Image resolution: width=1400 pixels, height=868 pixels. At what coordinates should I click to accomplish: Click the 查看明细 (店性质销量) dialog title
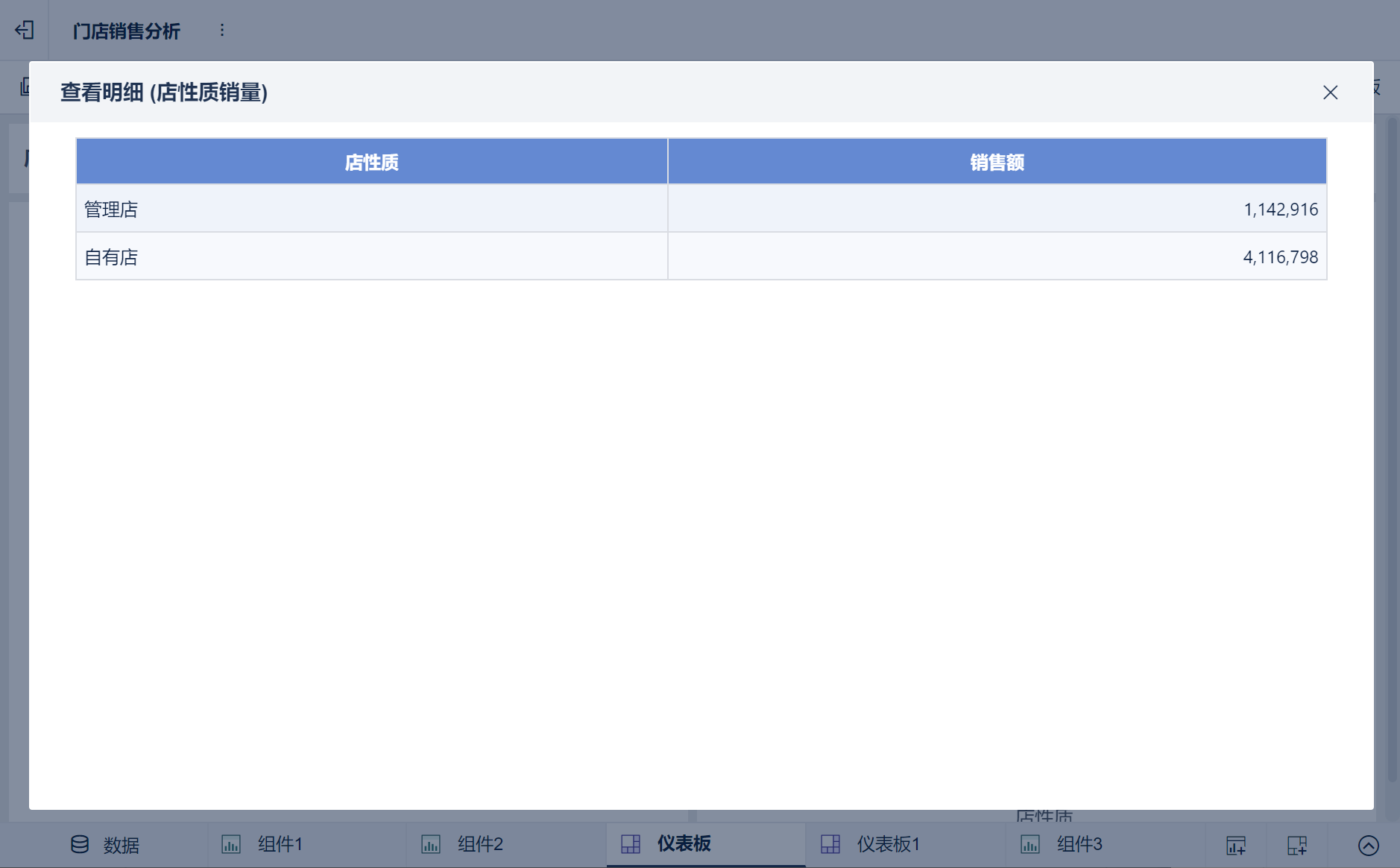[x=164, y=92]
